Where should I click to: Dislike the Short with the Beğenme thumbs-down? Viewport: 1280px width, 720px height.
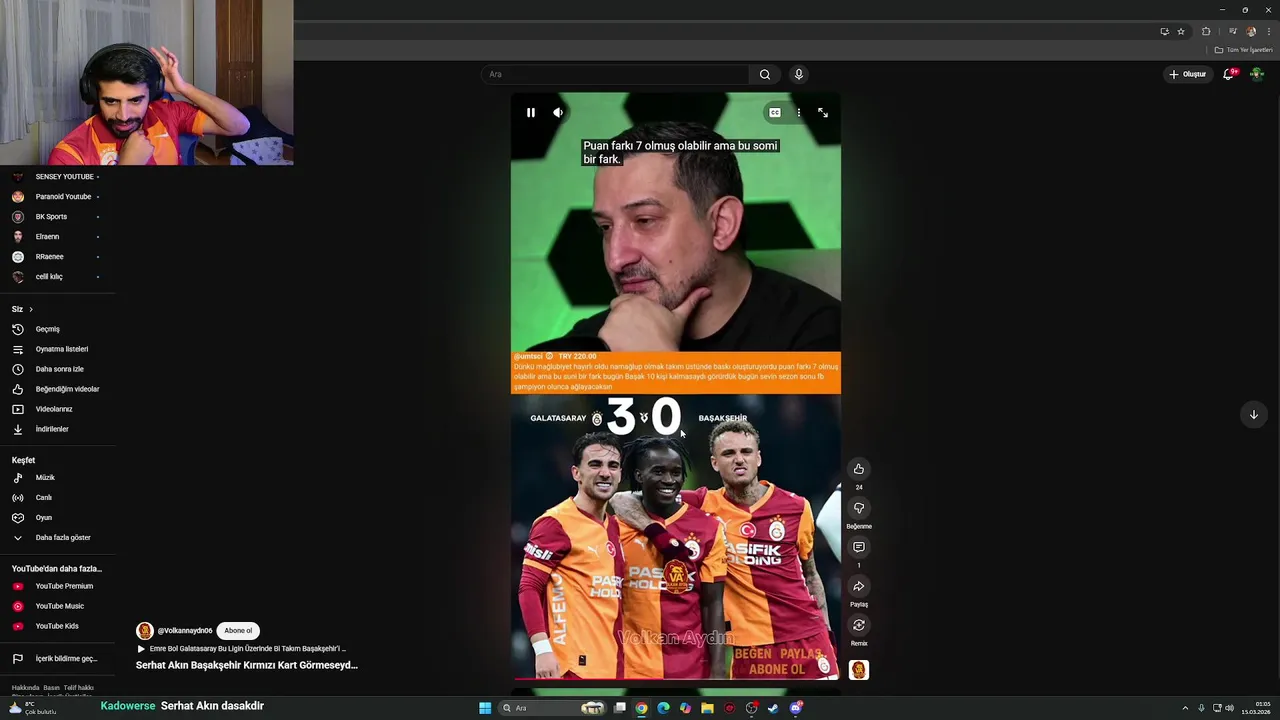(858, 508)
